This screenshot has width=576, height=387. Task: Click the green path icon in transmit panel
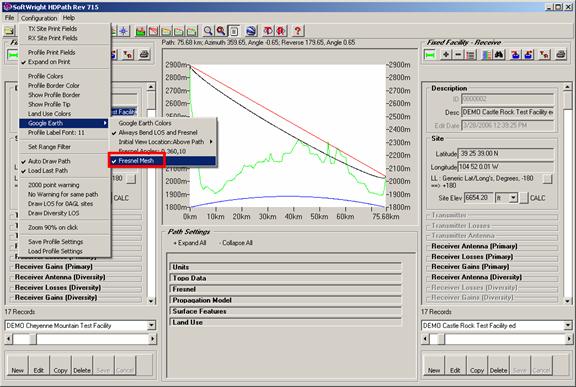tap(13, 55)
